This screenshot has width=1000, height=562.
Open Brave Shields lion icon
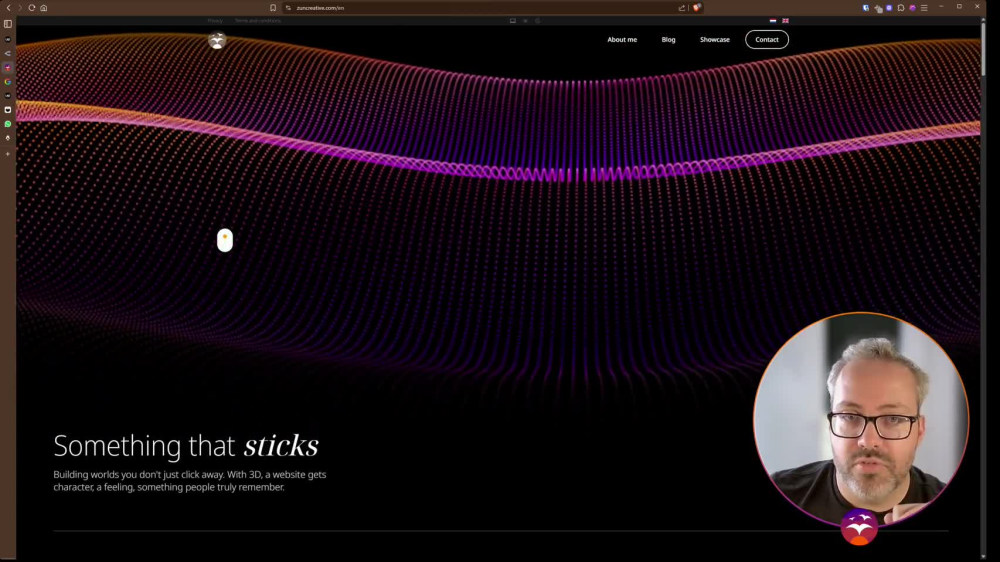[697, 8]
